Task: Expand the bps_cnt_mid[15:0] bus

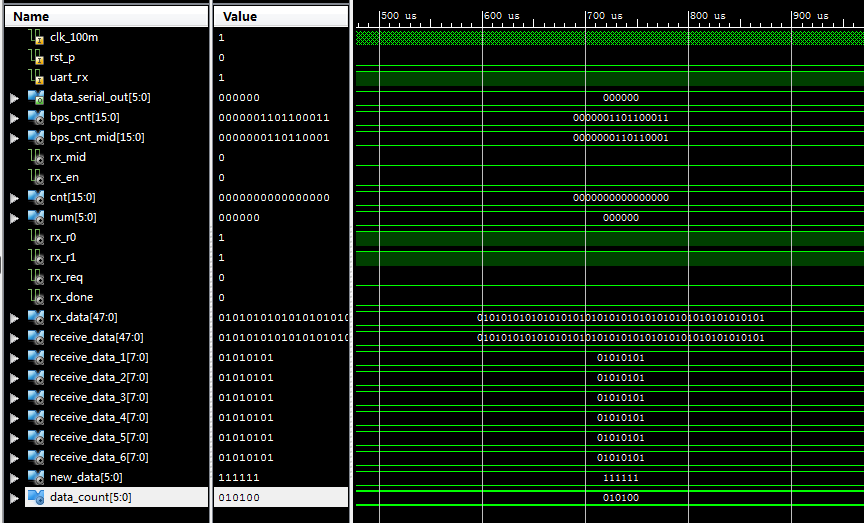Action: pos(14,137)
